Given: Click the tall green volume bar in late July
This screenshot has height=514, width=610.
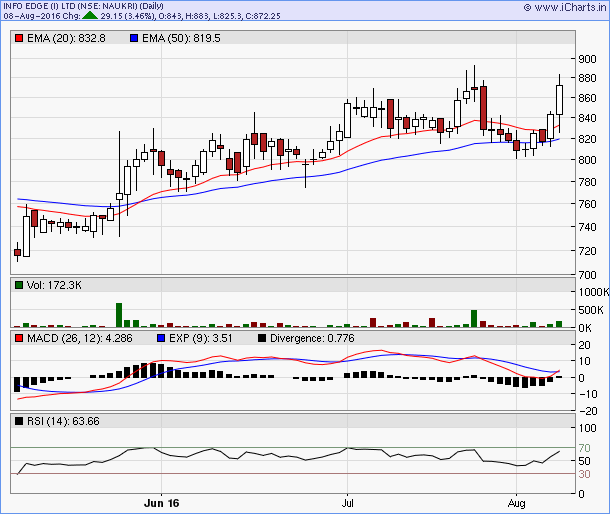Looking at the screenshot, I should [x=474, y=318].
